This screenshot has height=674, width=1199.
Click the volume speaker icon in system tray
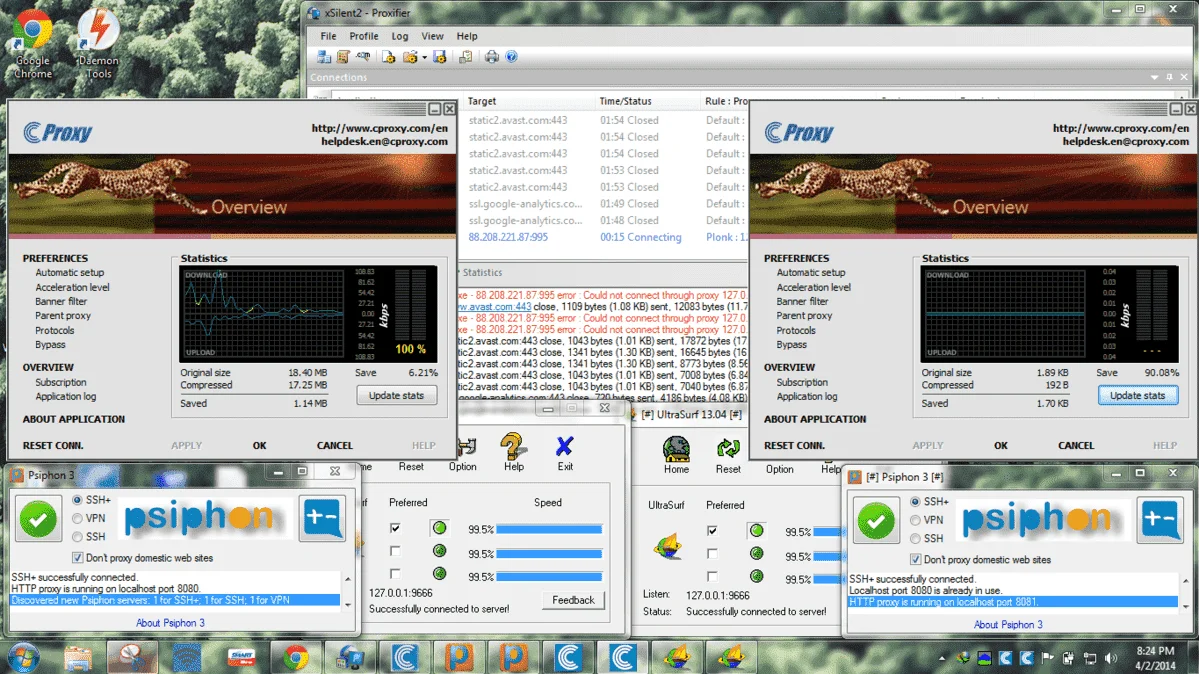[1110, 658]
